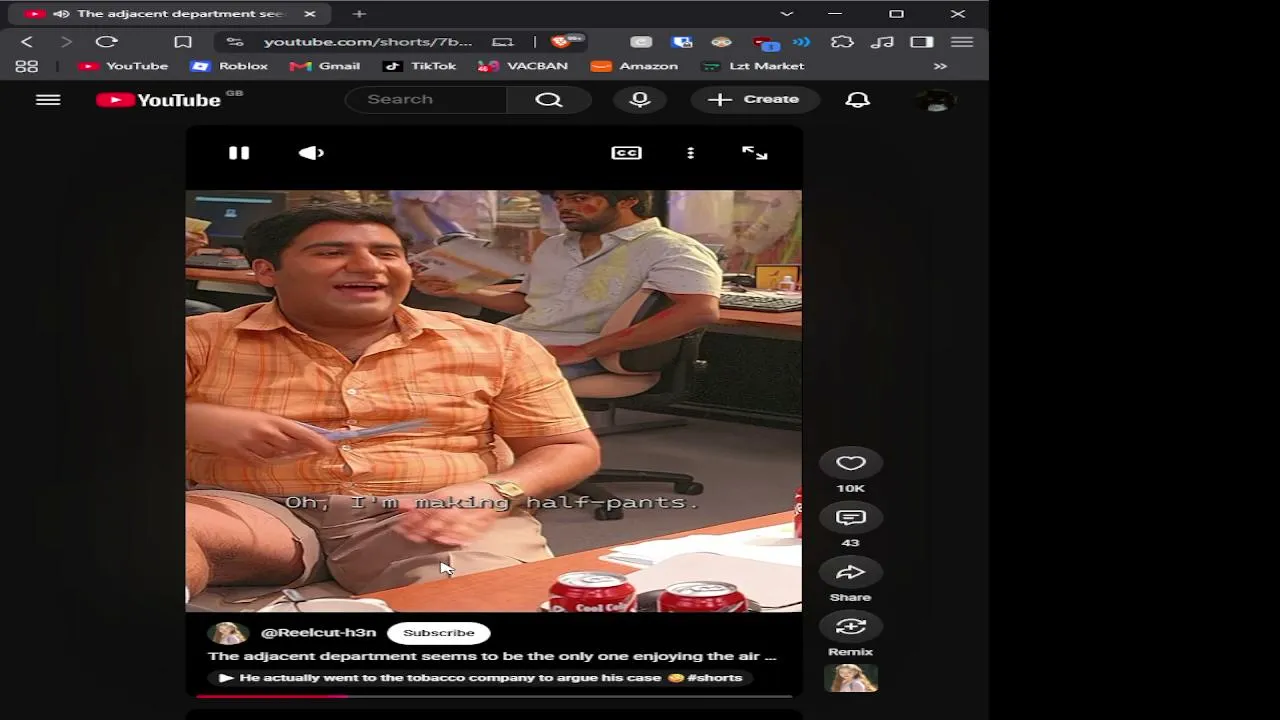The image size is (1280, 720).
Task: Open the browser main menu
Action: click(962, 42)
